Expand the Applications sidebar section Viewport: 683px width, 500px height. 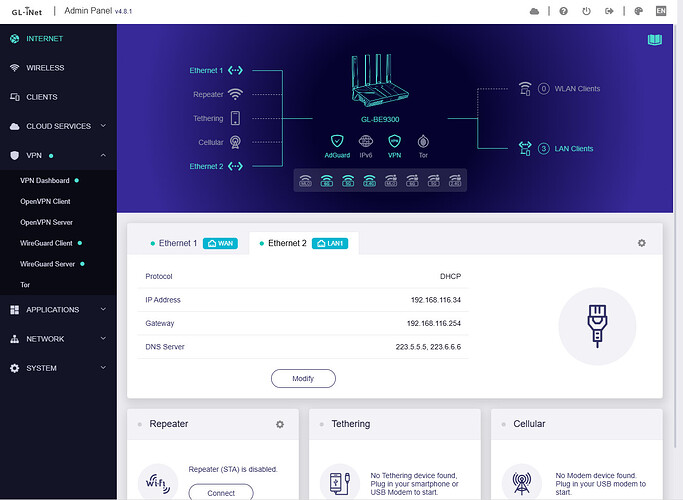(x=103, y=310)
